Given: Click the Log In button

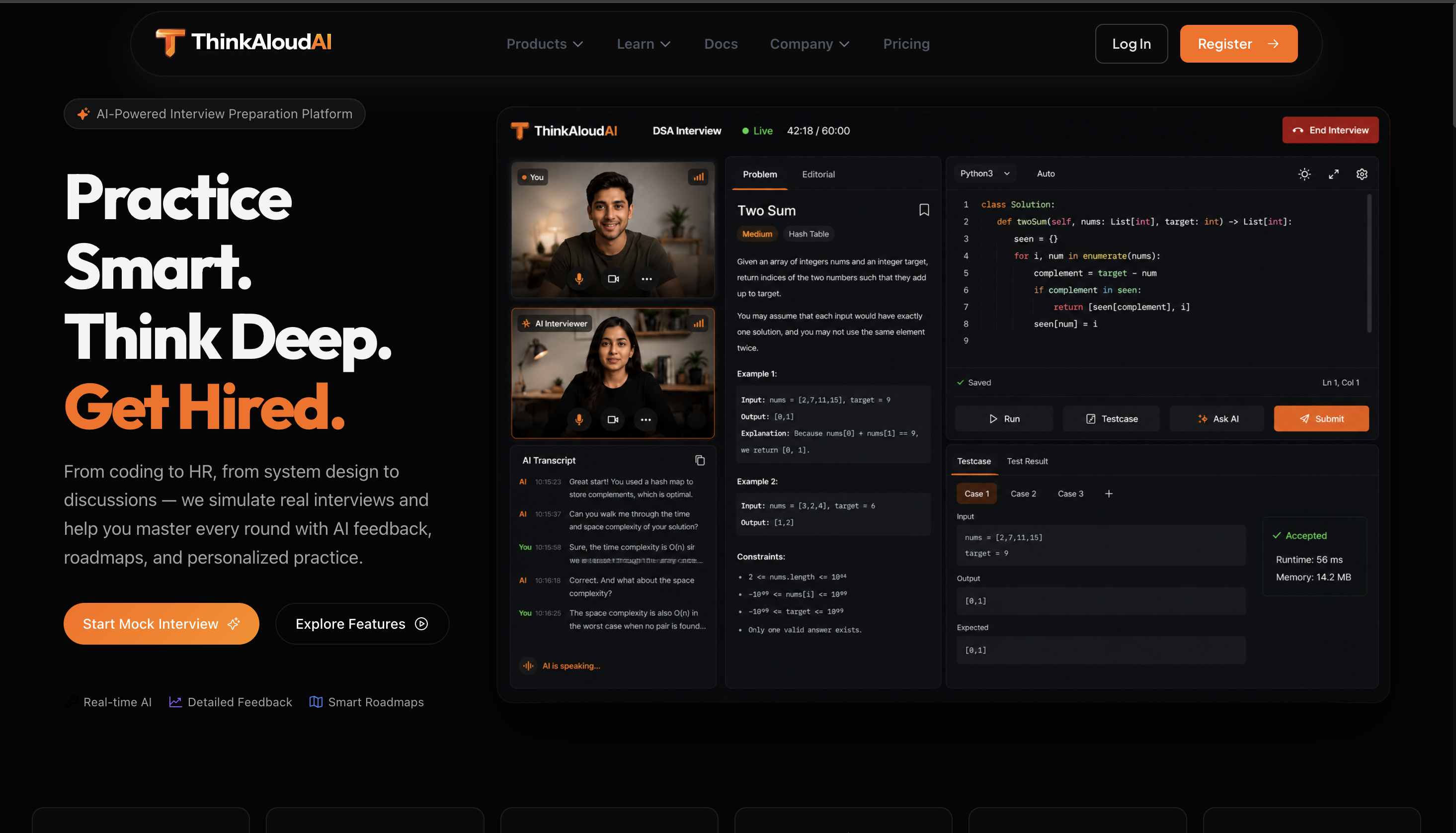Looking at the screenshot, I should [1131, 43].
